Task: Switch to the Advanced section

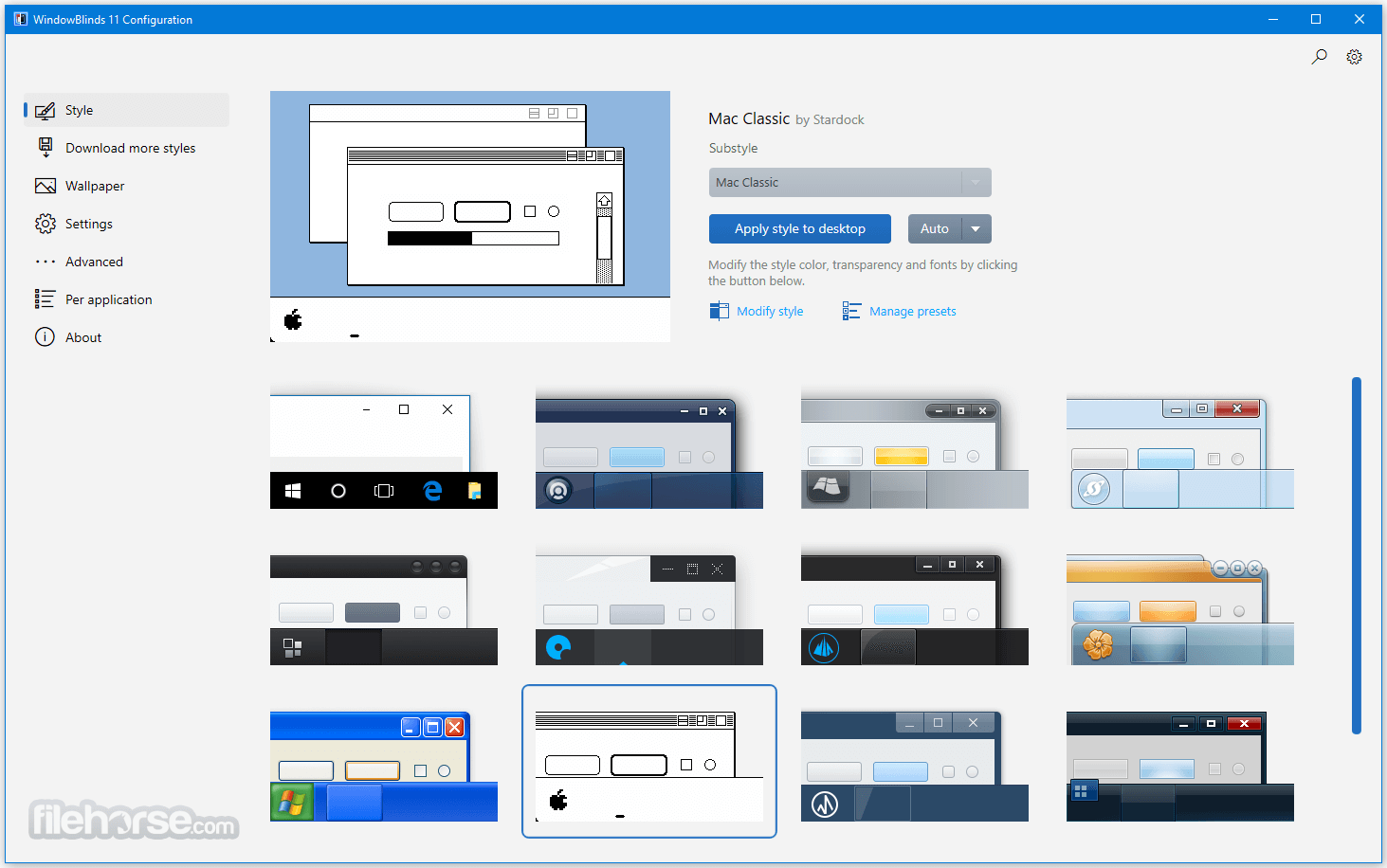Action: (x=126, y=262)
